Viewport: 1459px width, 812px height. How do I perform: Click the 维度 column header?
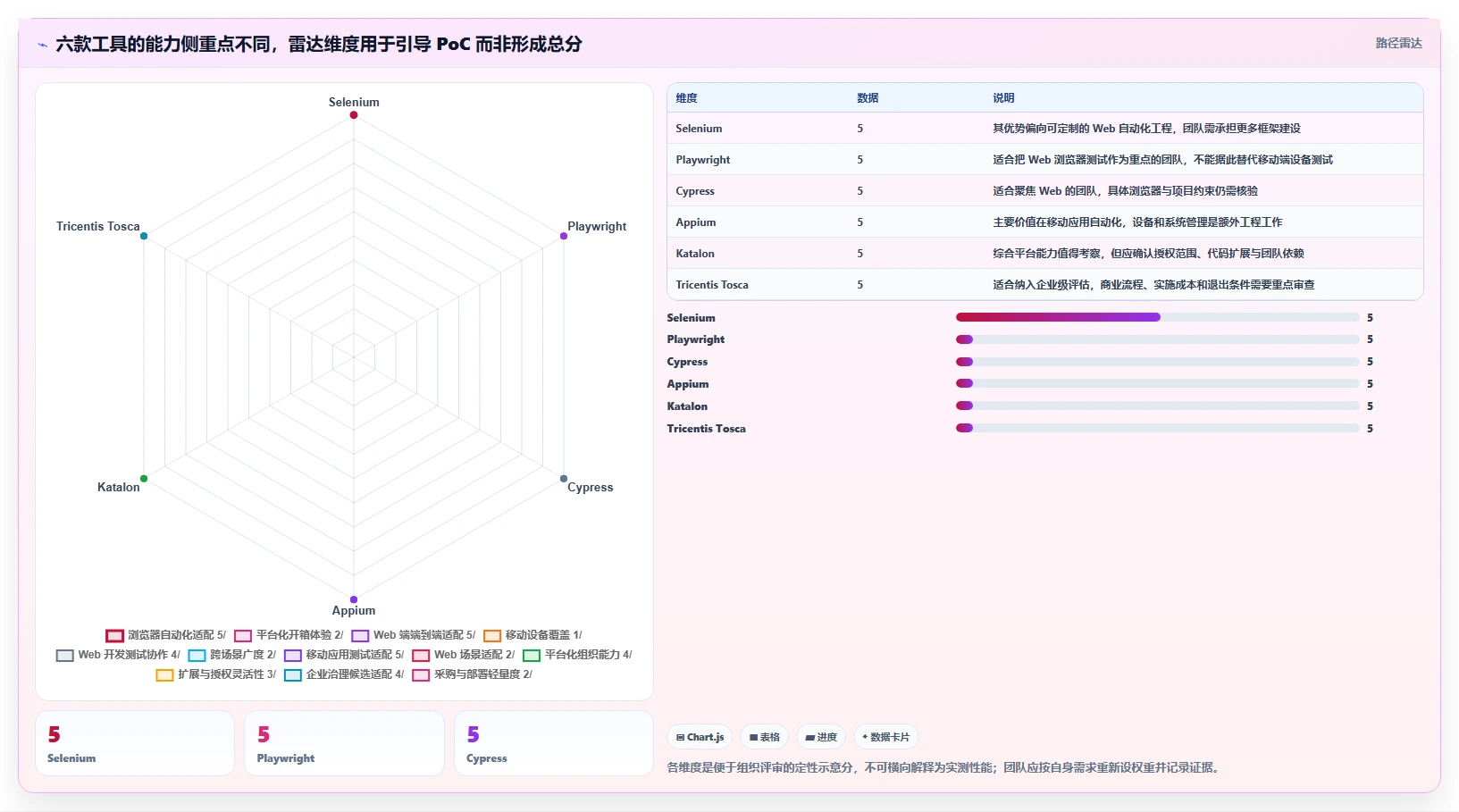click(x=686, y=98)
